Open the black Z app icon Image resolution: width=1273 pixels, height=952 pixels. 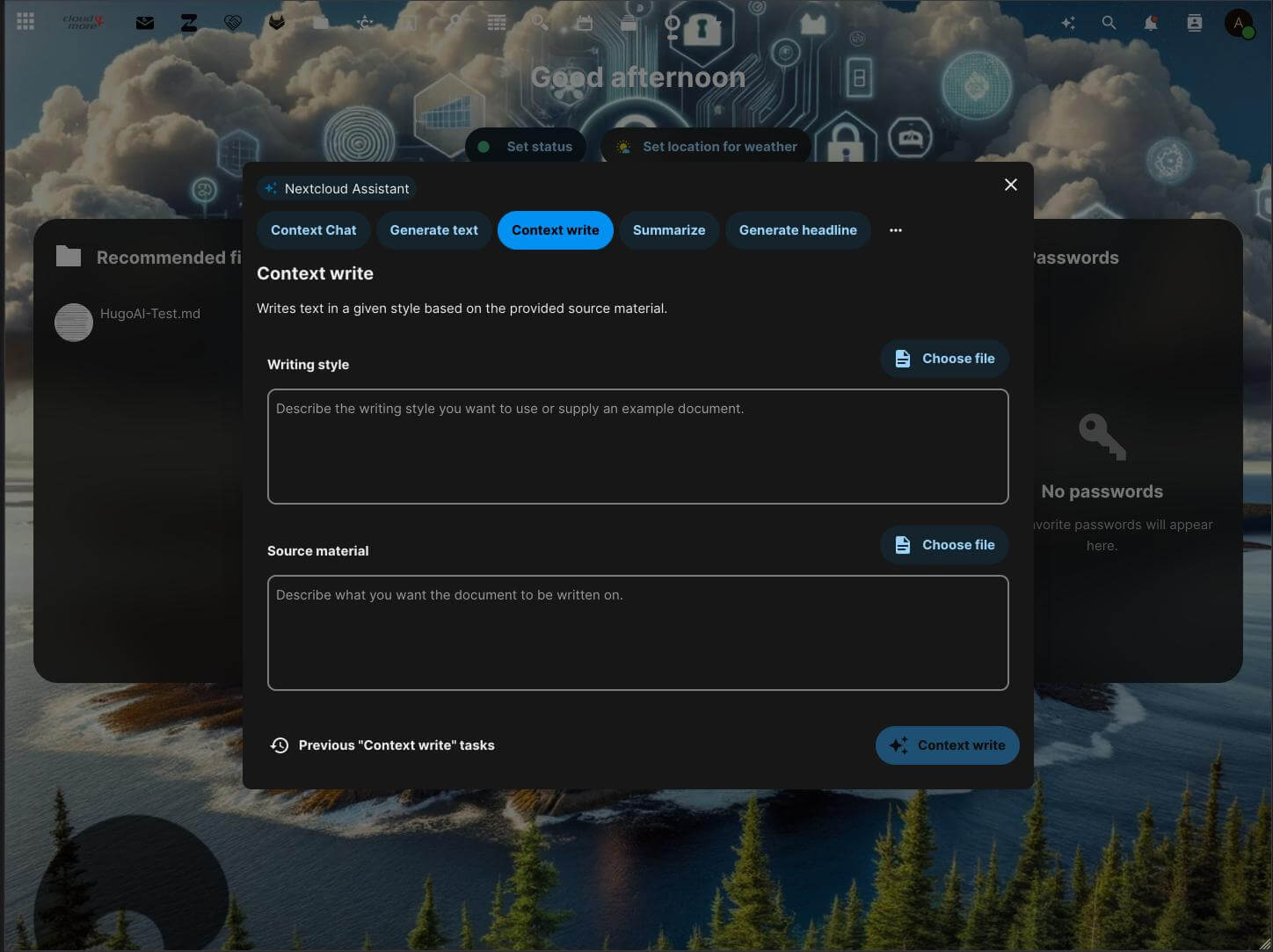[189, 23]
